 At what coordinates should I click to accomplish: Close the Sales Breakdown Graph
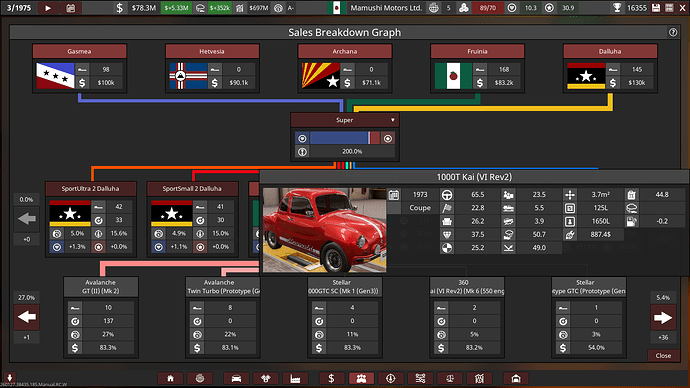663,355
